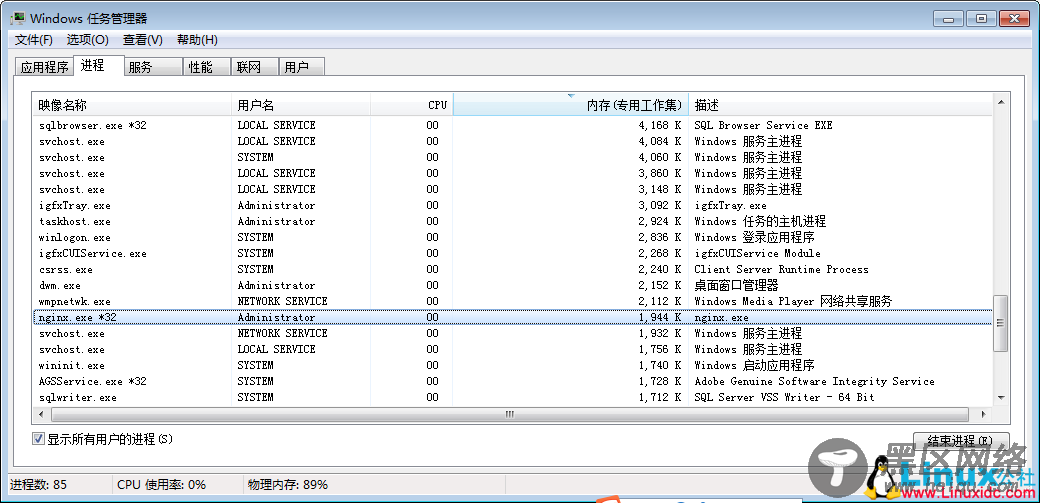1040x503 pixels.
Task: Click the 桌面窗口管理器 description
Action: click(x=736, y=285)
